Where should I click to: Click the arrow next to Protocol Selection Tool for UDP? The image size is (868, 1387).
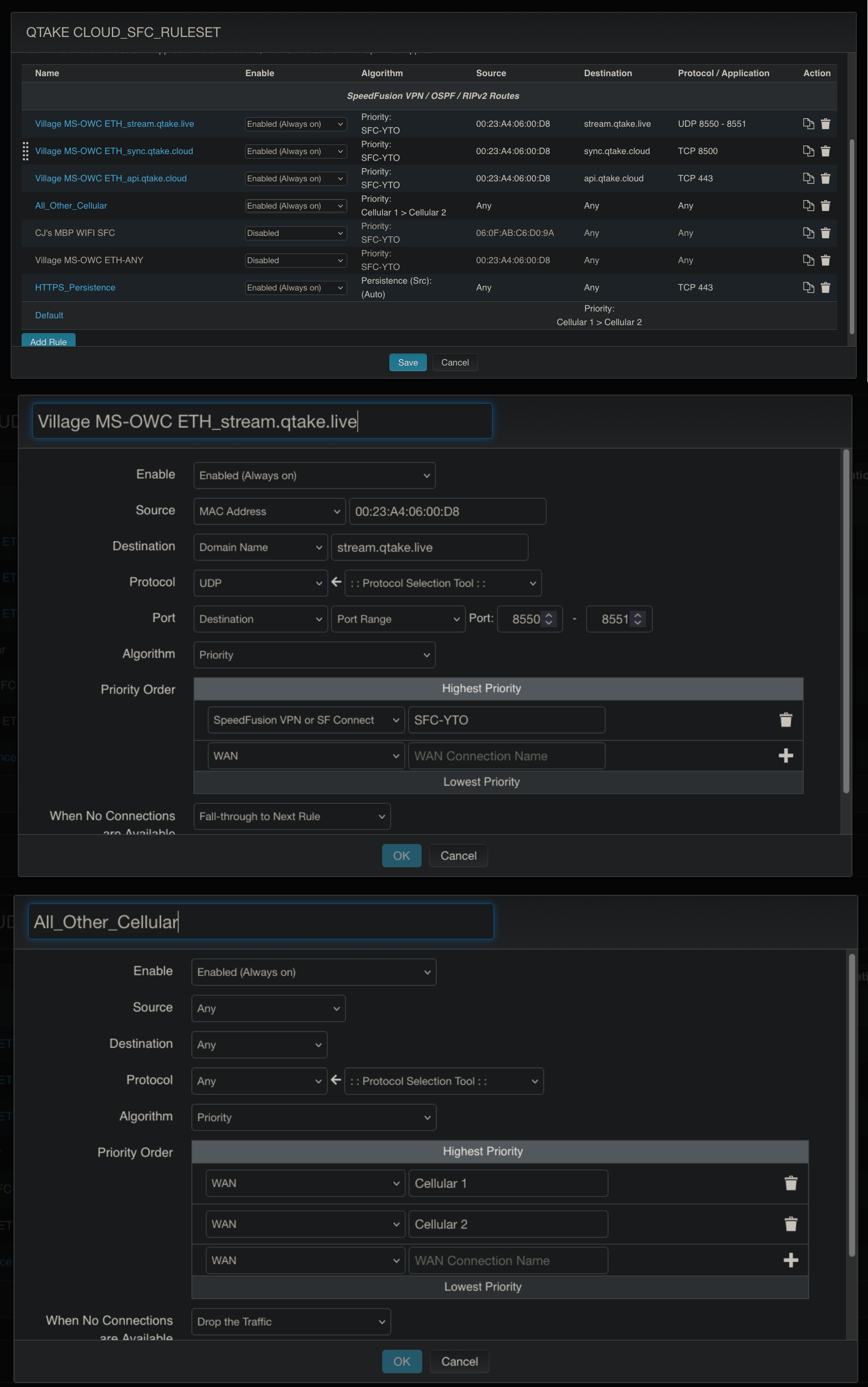[337, 582]
